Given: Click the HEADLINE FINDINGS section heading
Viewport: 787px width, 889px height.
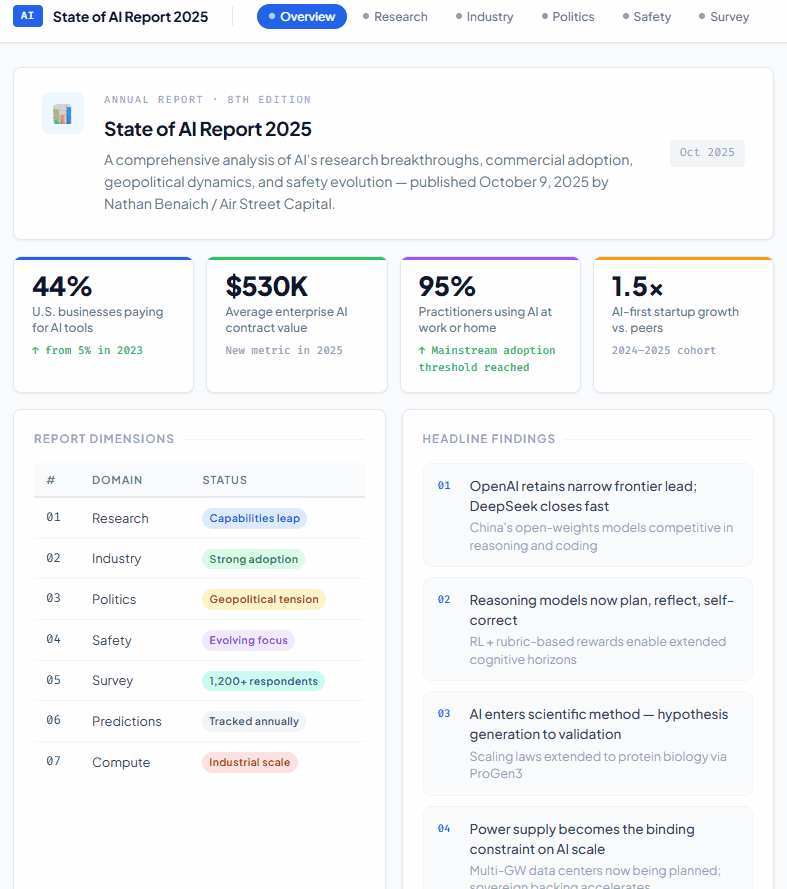Looking at the screenshot, I should [x=489, y=439].
